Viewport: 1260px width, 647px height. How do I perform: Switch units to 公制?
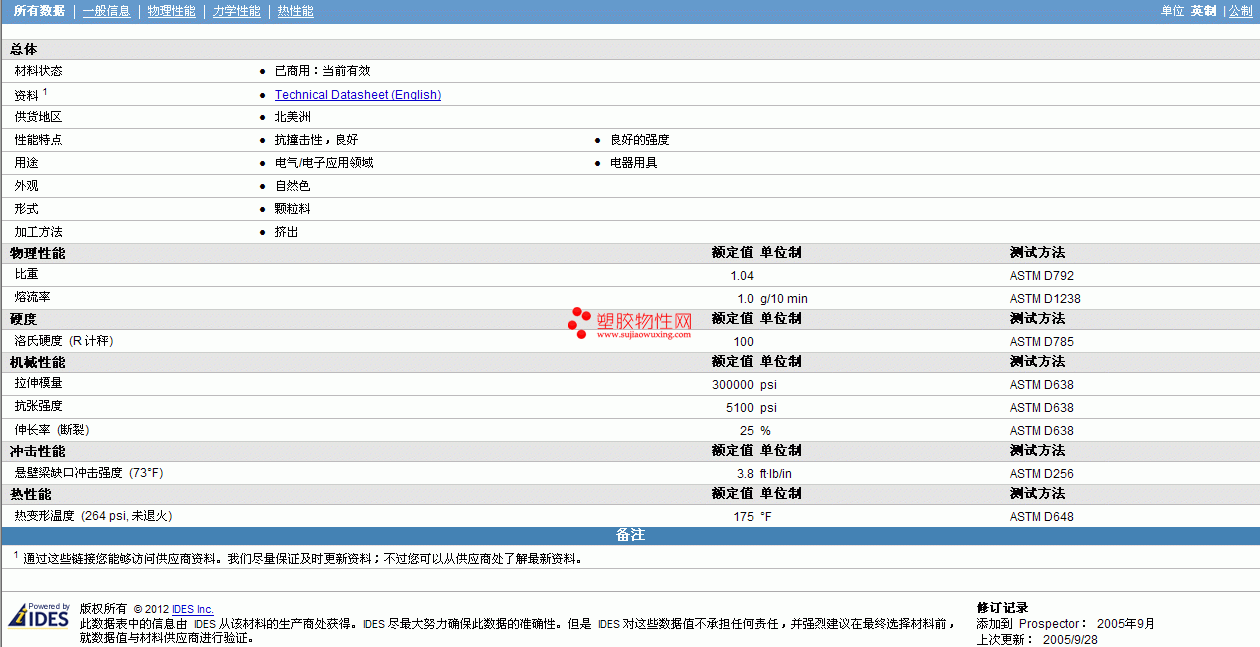[x=1240, y=11]
